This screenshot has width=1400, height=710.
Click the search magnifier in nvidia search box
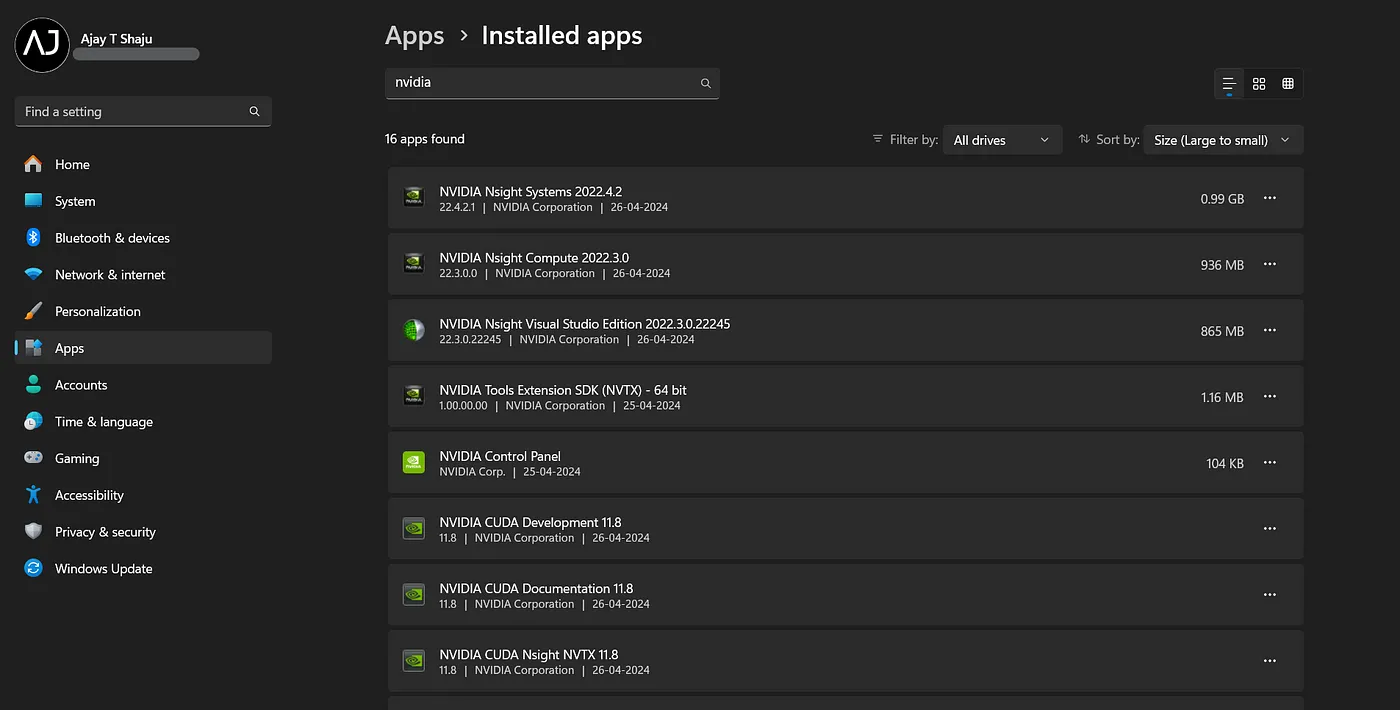coord(705,84)
